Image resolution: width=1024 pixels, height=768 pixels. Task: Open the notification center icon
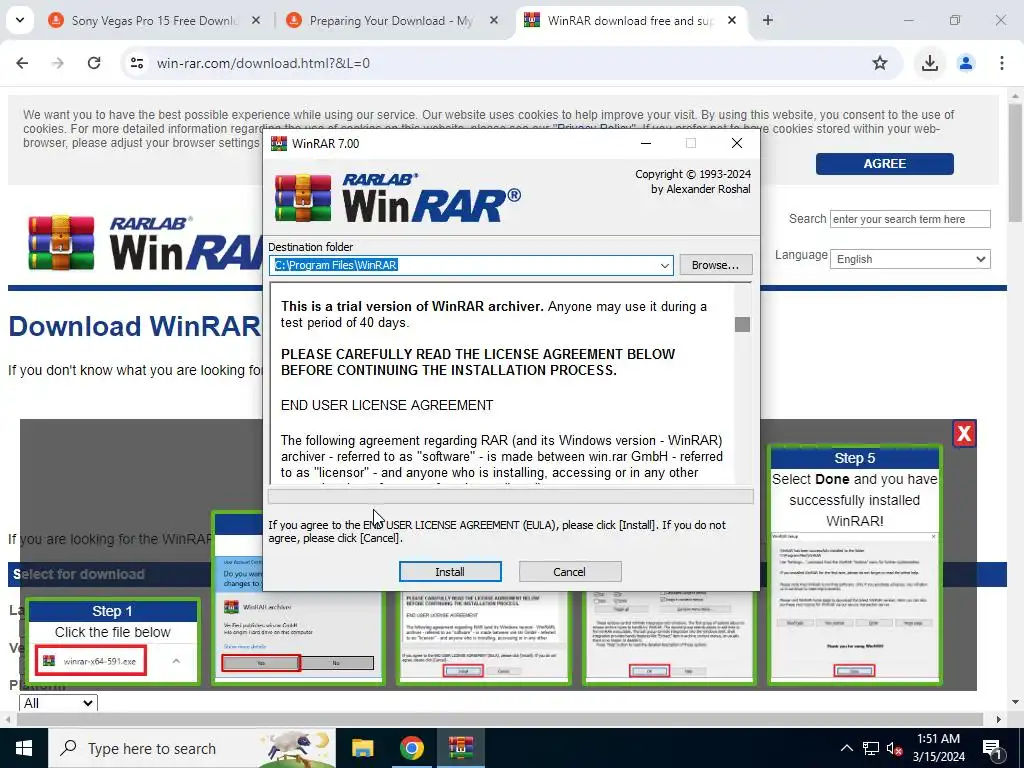(x=992, y=749)
